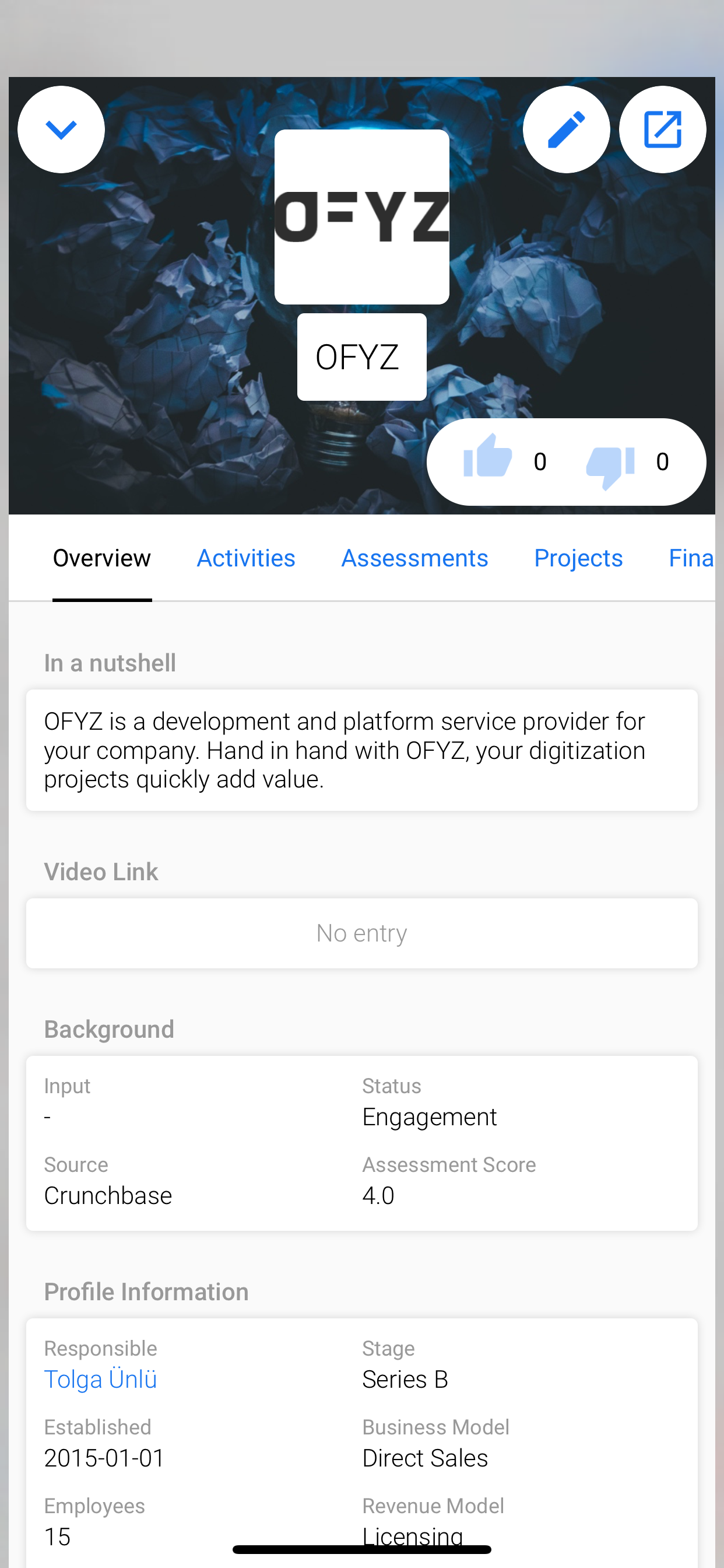Tap the In a nutshell description text
The width and height of the screenshot is (724, 1568).
point(362,750)
